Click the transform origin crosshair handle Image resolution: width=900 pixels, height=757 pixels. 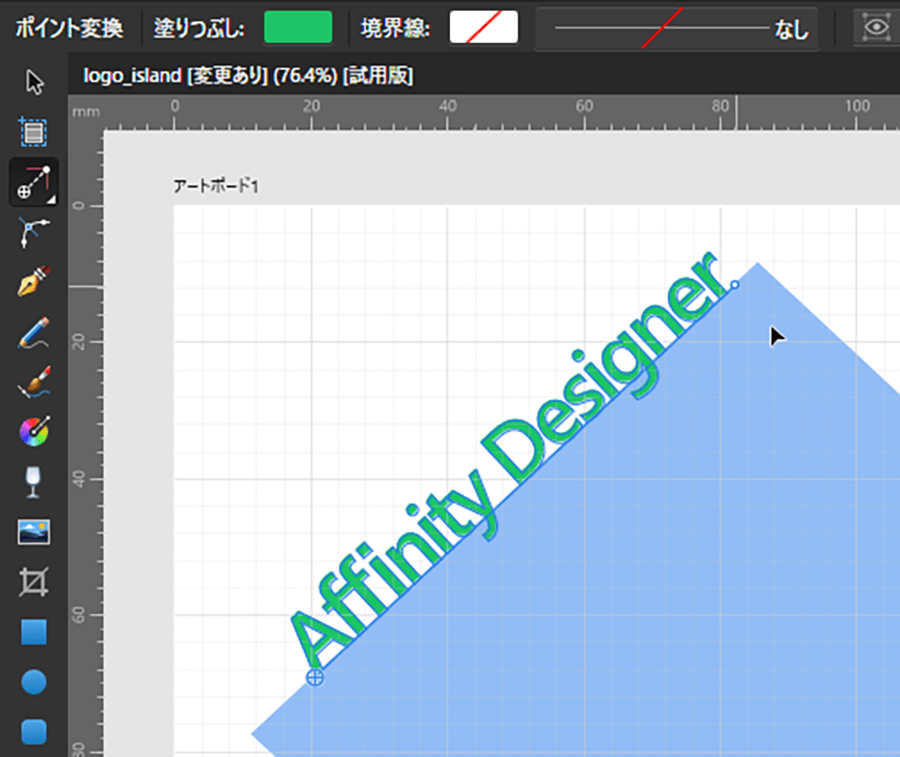click(x=315, y=677)
